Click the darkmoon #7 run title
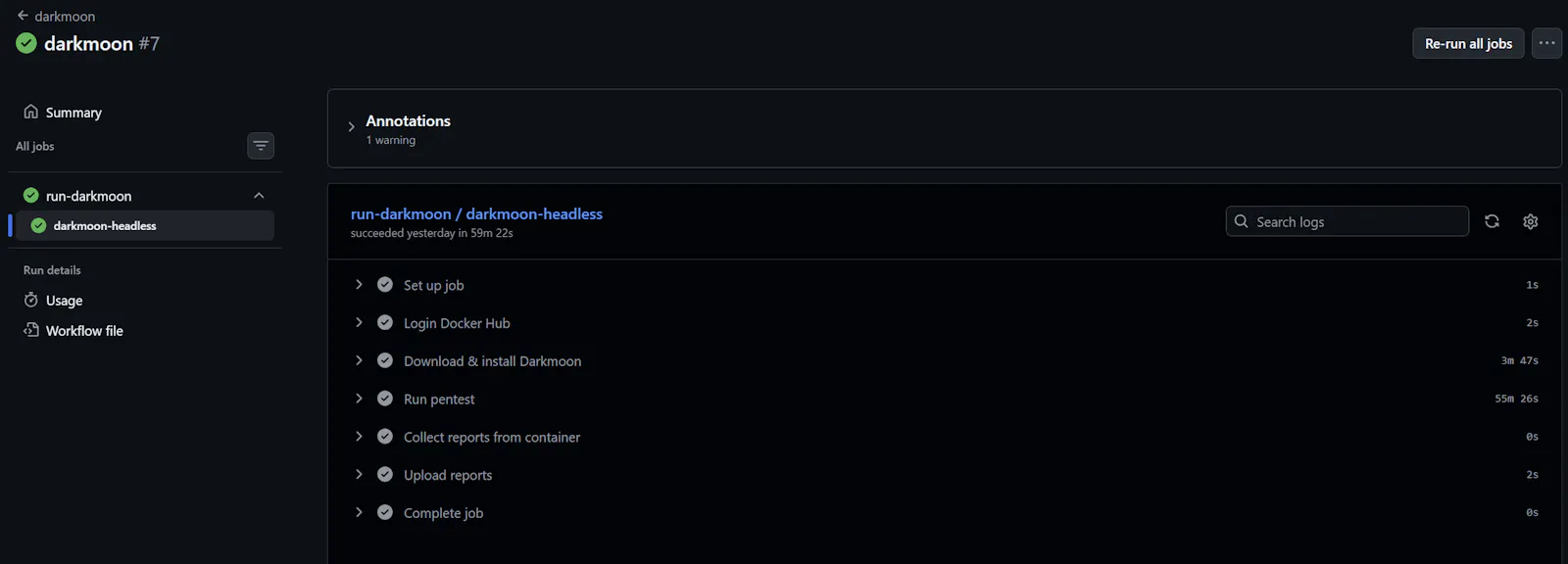The height and width of the screenshot is (564, 1568). point(102,43)
